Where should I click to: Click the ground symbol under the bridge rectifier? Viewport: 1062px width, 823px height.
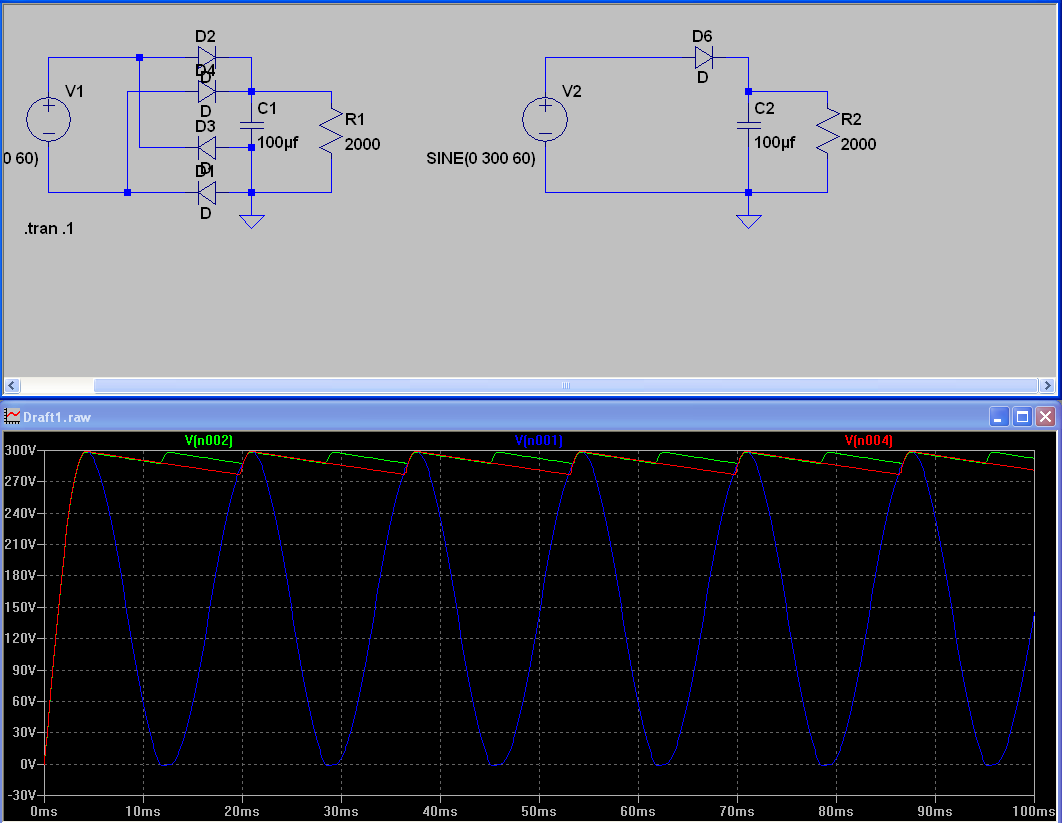point(251,221)
